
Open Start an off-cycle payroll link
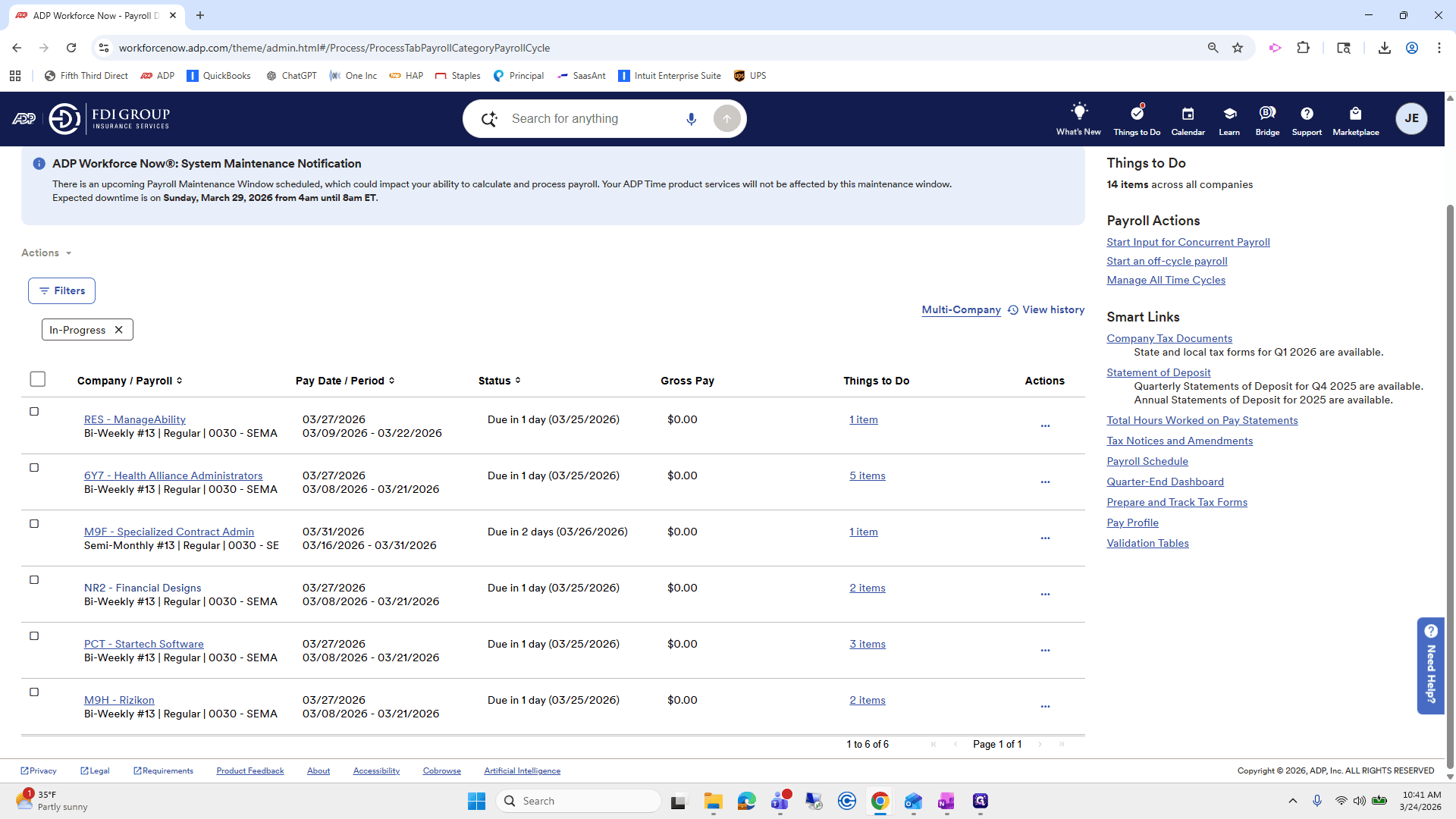tap(1167, 261)
